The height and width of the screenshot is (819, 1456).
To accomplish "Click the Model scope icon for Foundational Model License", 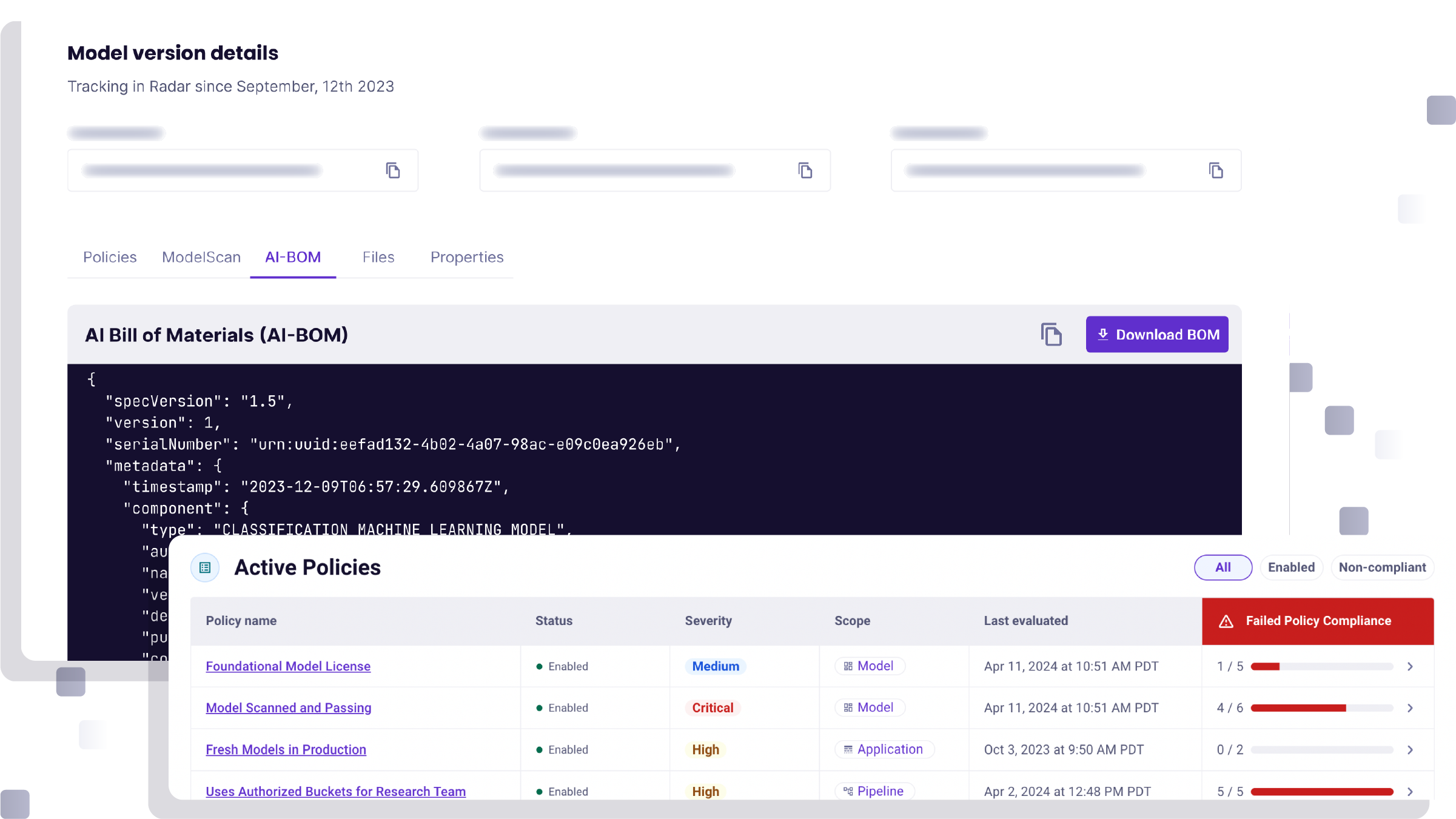I will (847, 666).
